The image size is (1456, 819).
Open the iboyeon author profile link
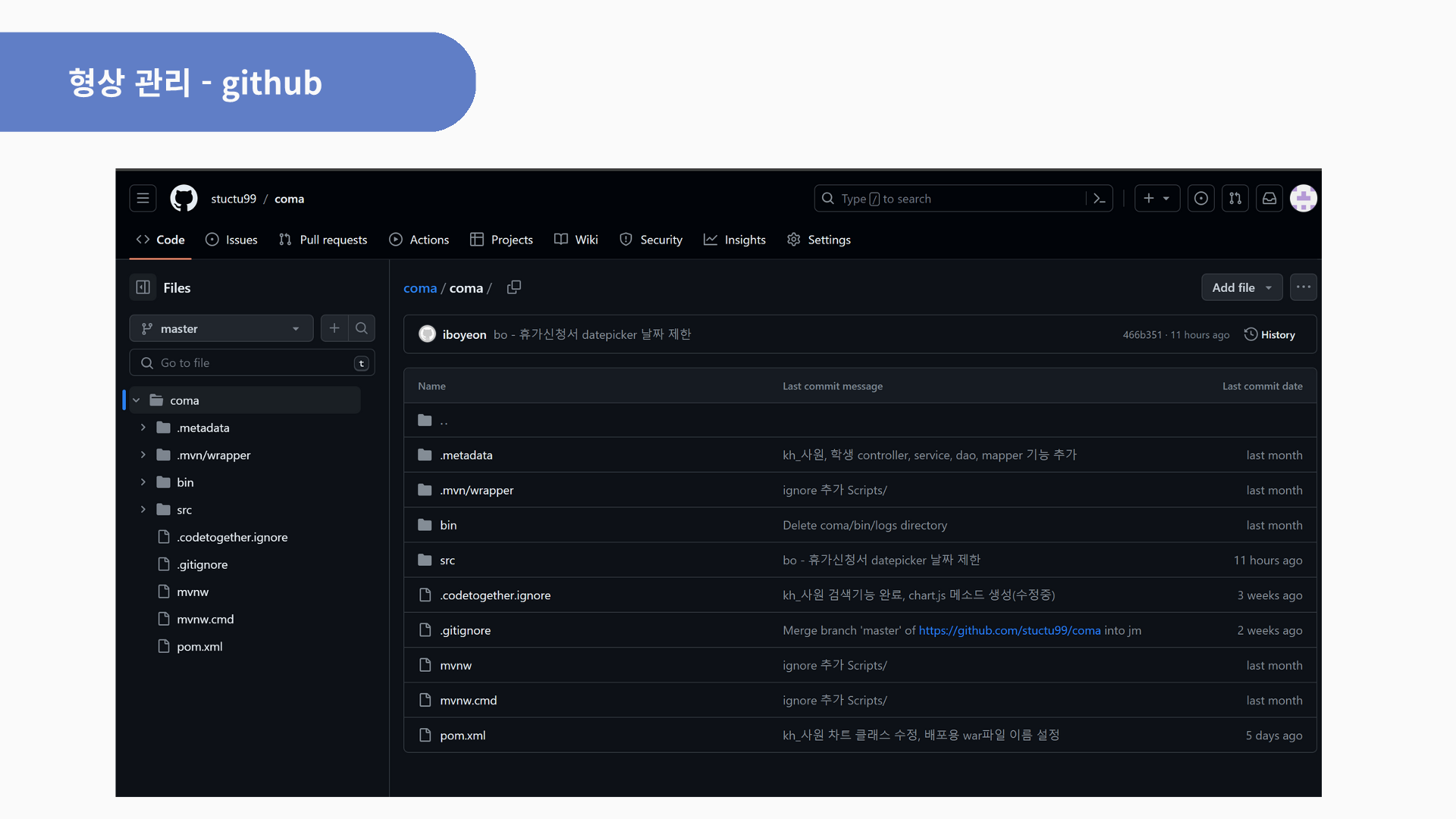point(464,334)
